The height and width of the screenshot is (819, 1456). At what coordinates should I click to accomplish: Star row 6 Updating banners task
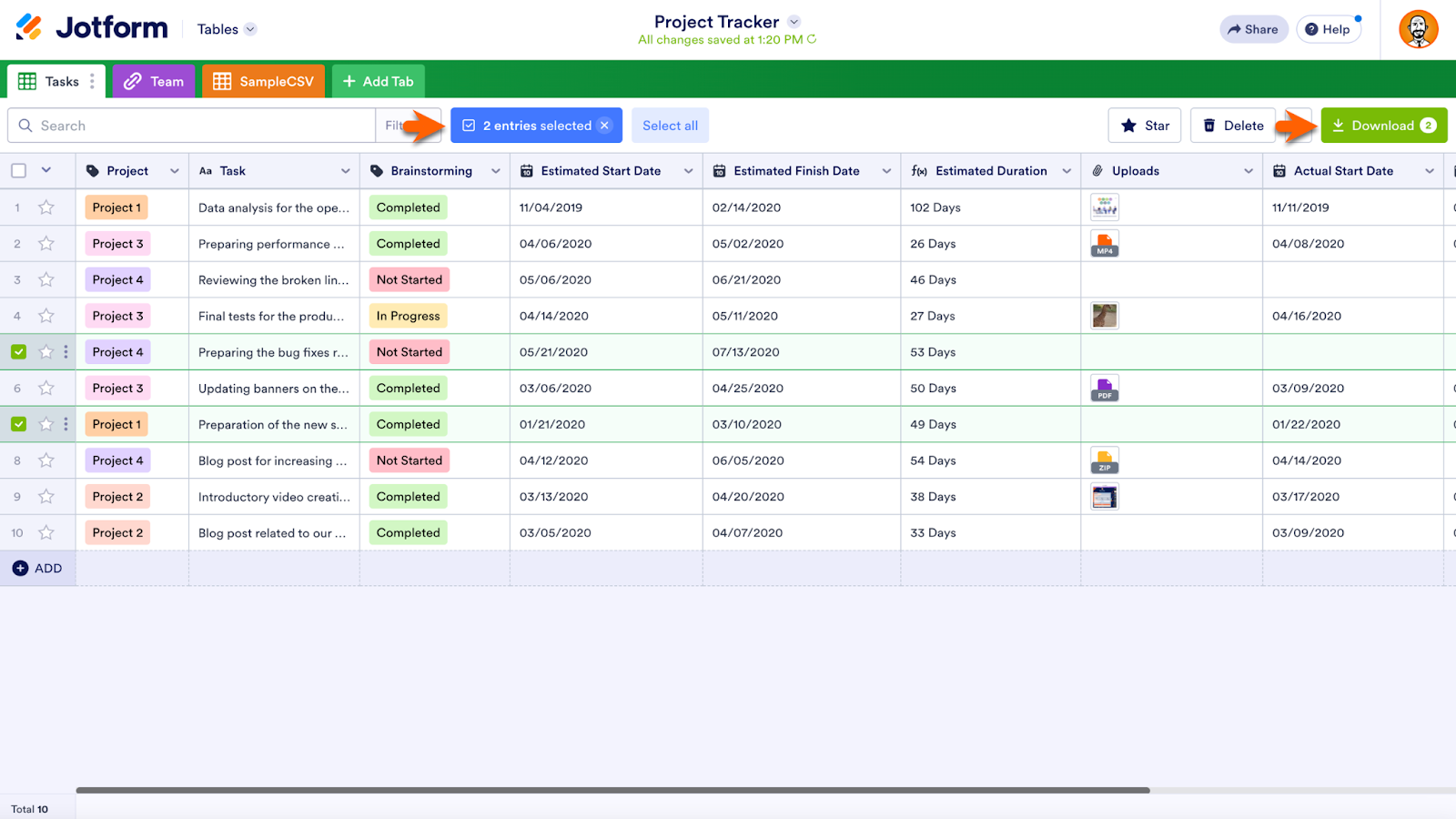tap(46, 389)
